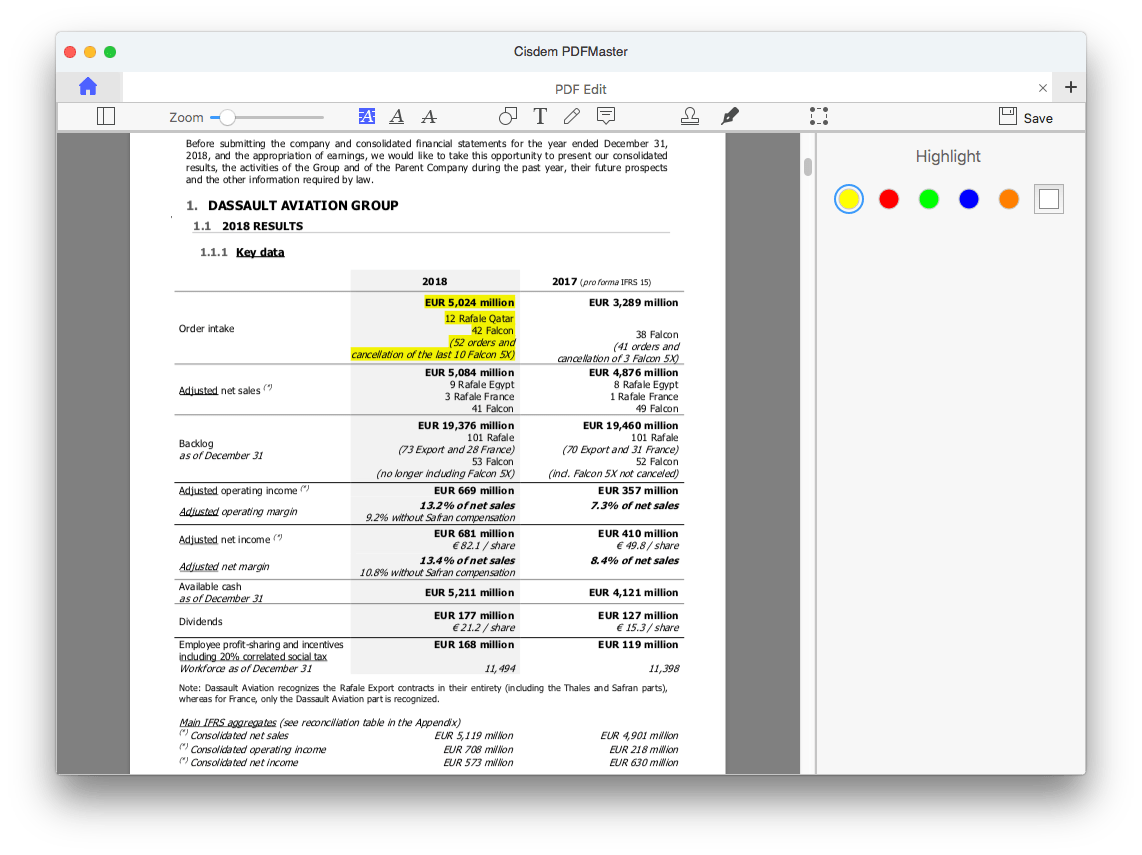The height and width of the screenshot is (855, 1142).
Task: Click the '2018' column header
Action: click(x=435, y=281)
